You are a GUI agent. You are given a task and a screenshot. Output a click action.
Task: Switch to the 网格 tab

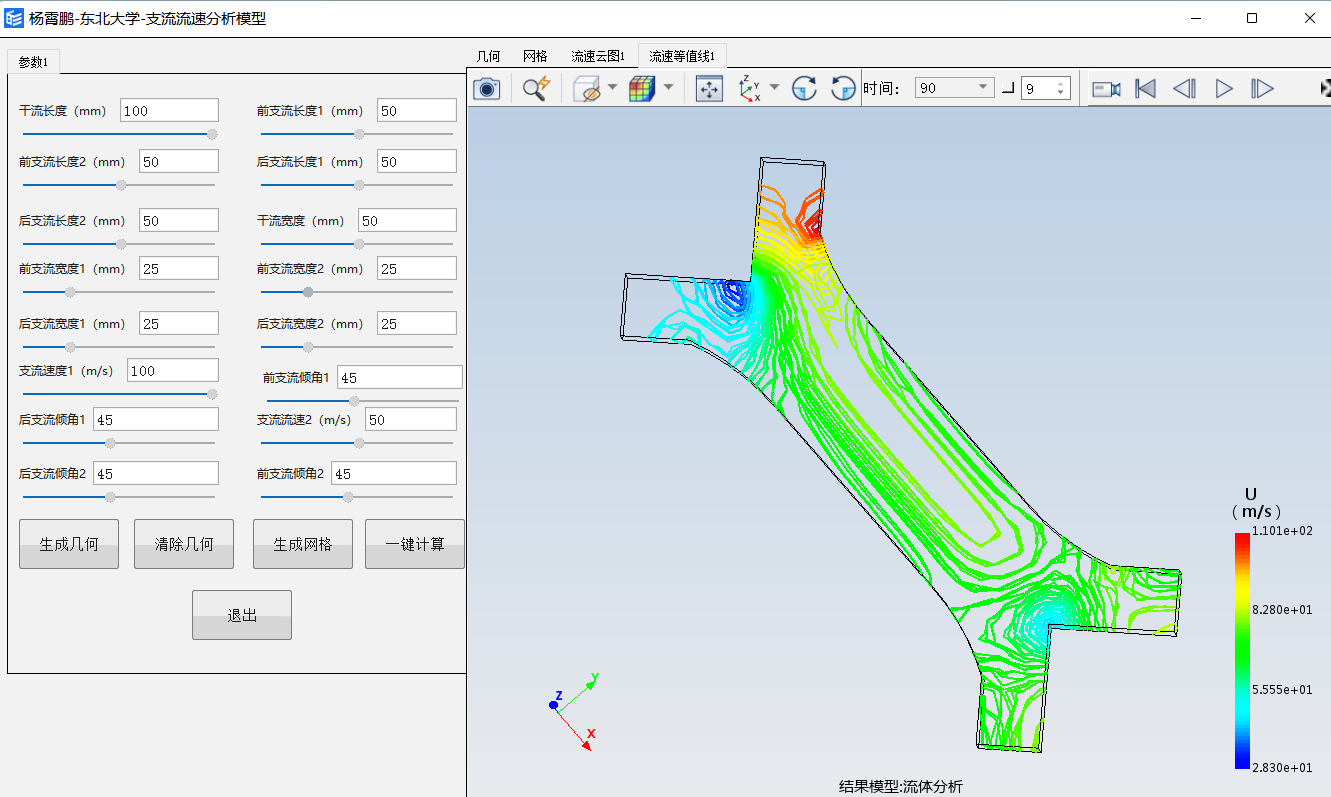pos(536,56)
